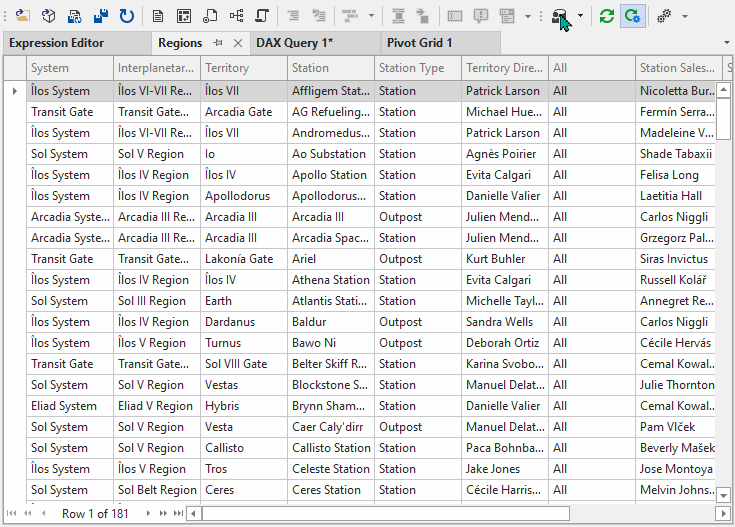
Task: Select the Atlantis Station row's Earth cell
Action: [x=242, y=301]
